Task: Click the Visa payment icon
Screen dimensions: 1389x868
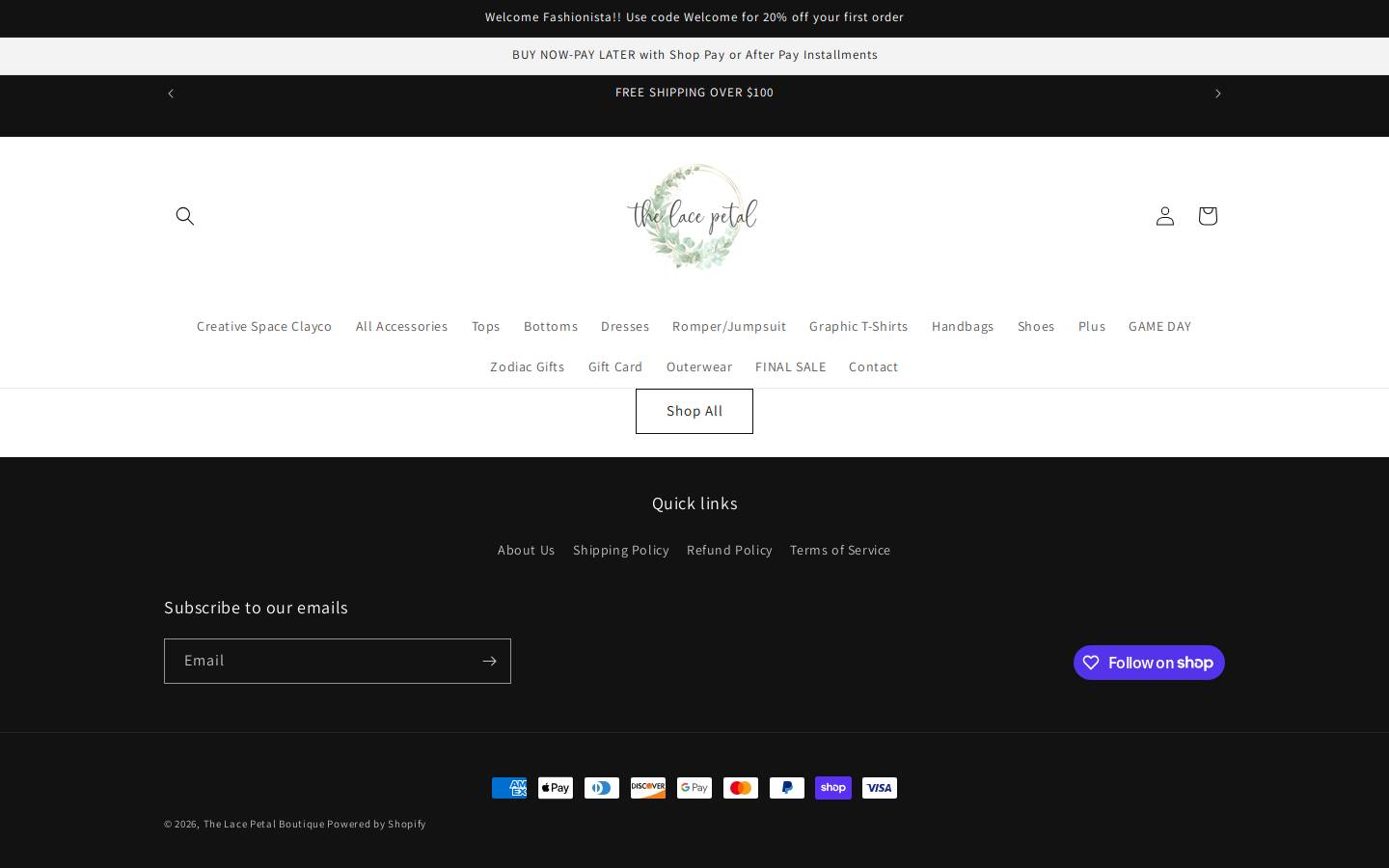Action: click(880, 788)
